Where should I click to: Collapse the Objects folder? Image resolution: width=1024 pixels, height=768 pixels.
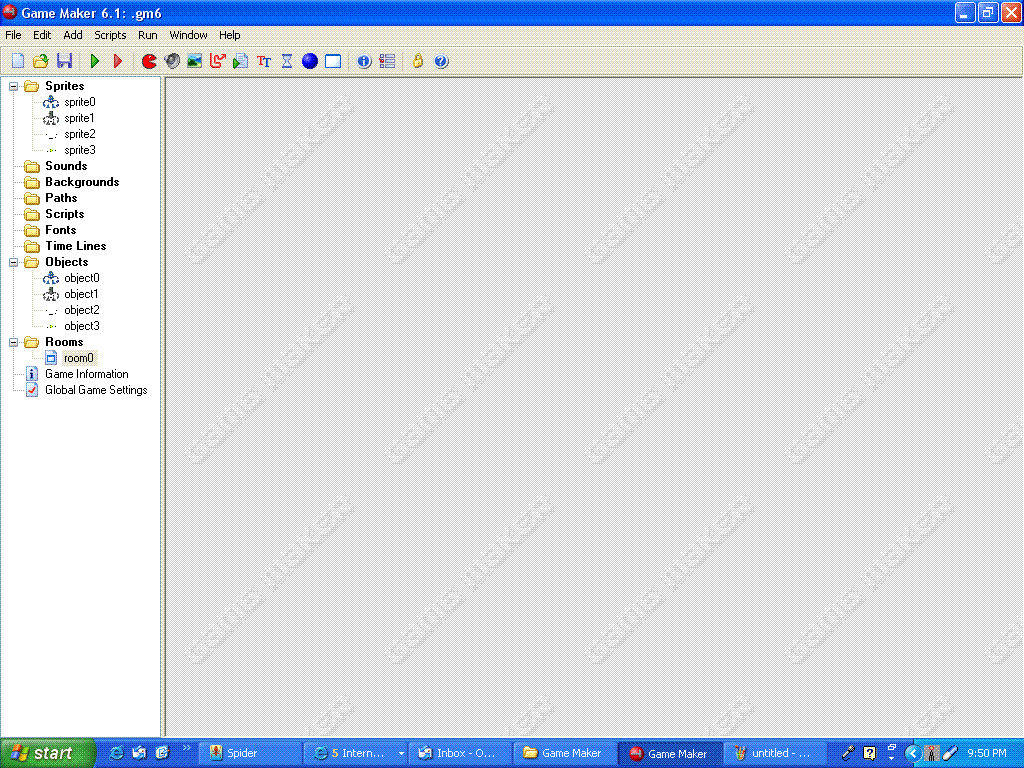tap(13, 263)
